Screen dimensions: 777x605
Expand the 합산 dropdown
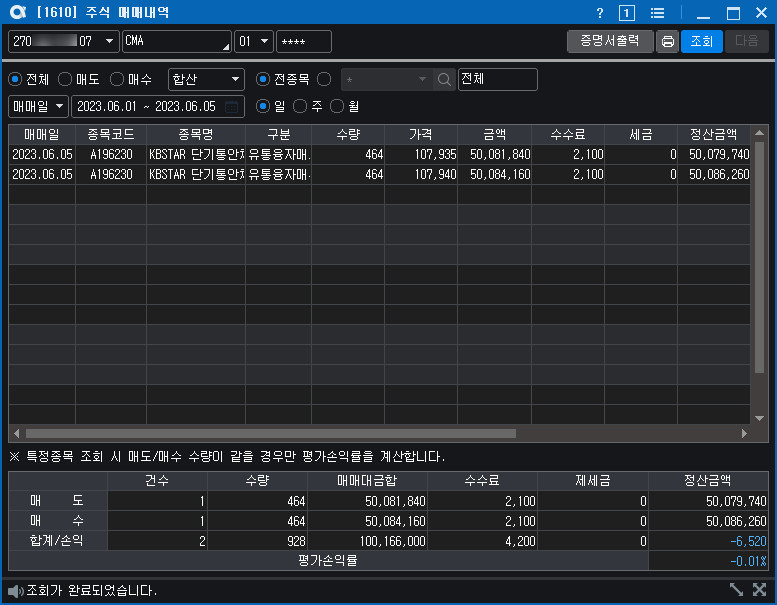[206, 79]
